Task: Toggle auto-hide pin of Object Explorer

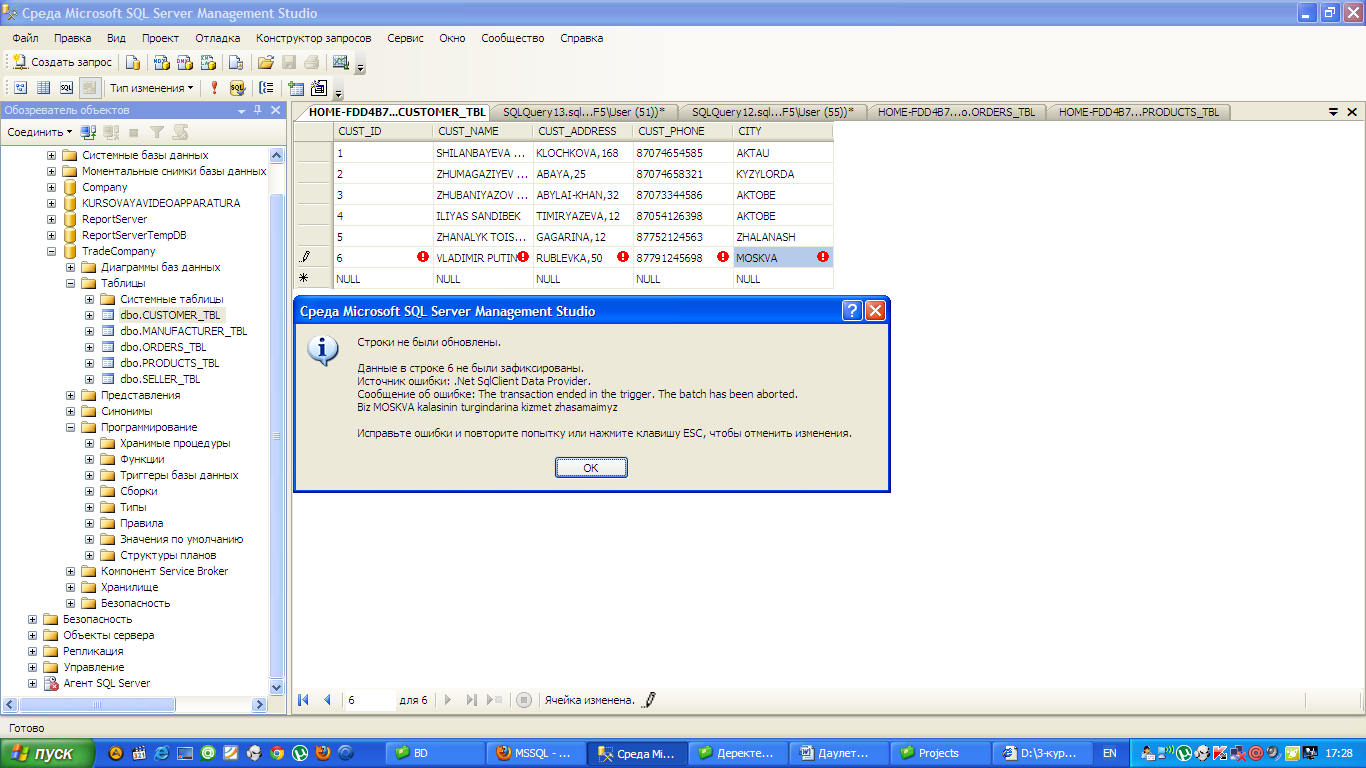Action: tap(258, 110)
